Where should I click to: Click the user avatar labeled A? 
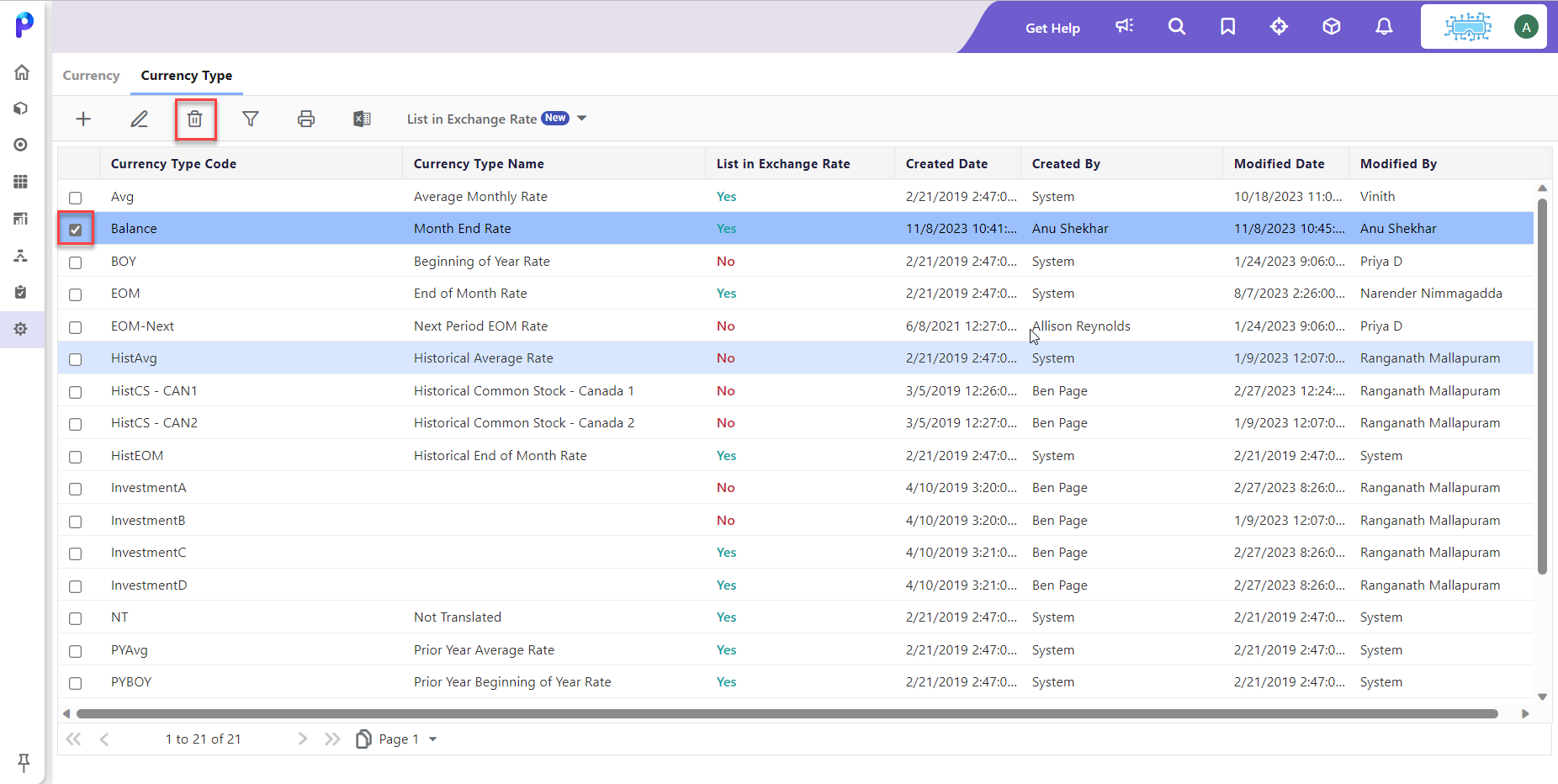pos(1526,27)
